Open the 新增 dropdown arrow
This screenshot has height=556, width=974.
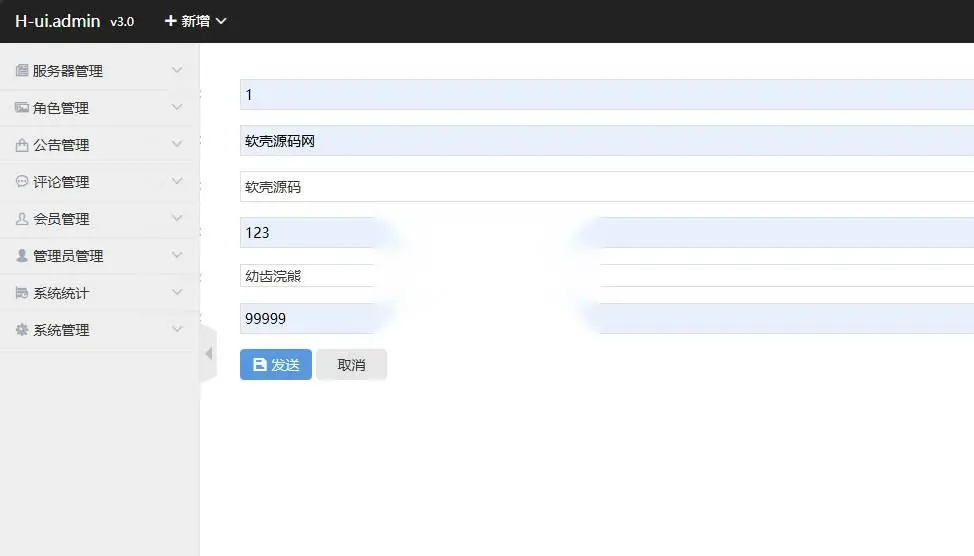[221, 21]
